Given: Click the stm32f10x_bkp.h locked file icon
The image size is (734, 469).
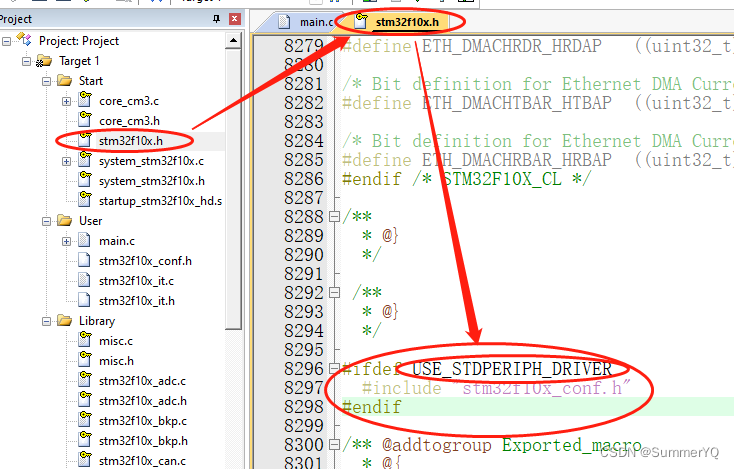Looking at the screenshot, I should point(85,440).
